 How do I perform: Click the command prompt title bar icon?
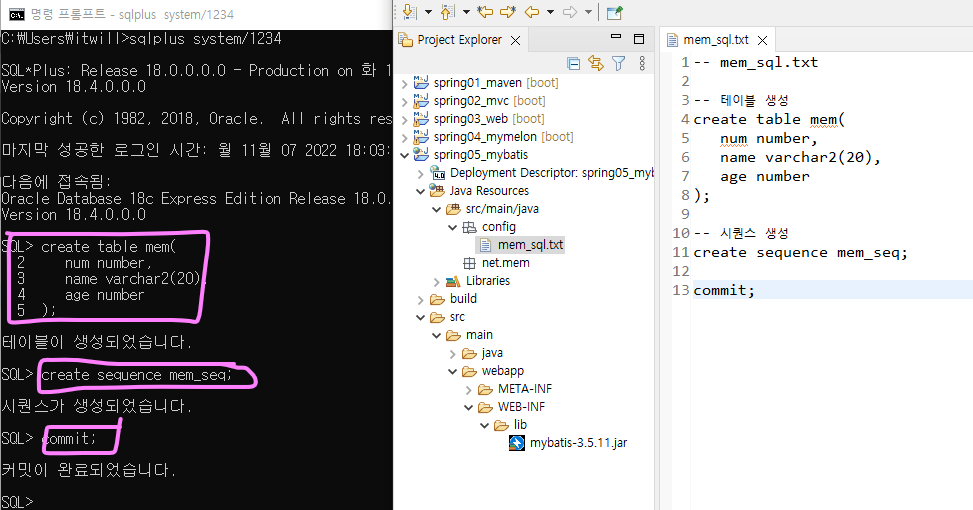pos(17,14)
